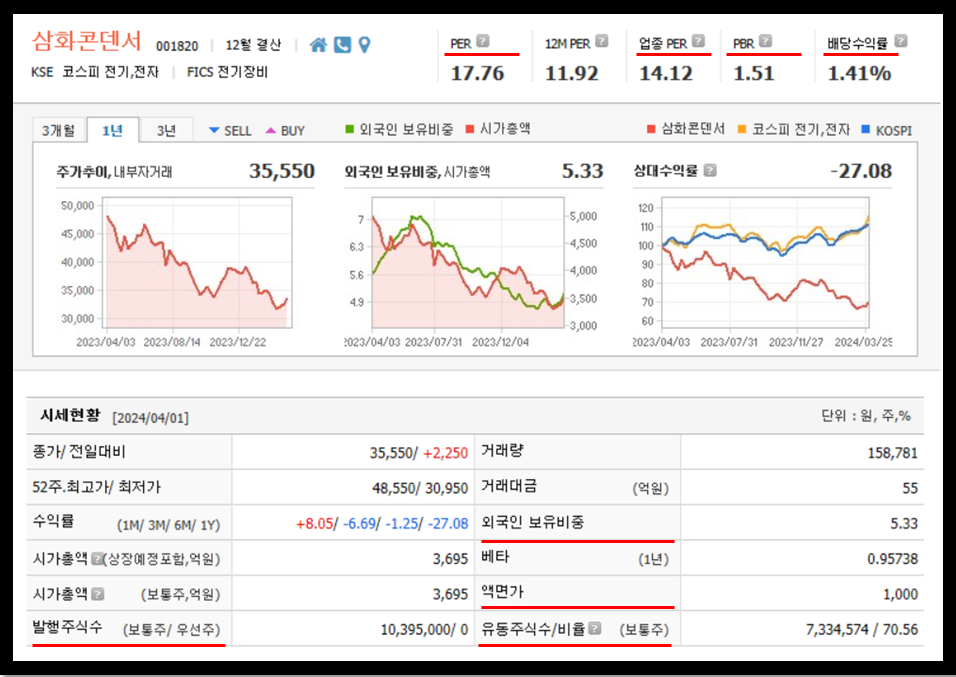Click the current price 35,550 above chart
956x677 pixels.
tap(282, 171)
